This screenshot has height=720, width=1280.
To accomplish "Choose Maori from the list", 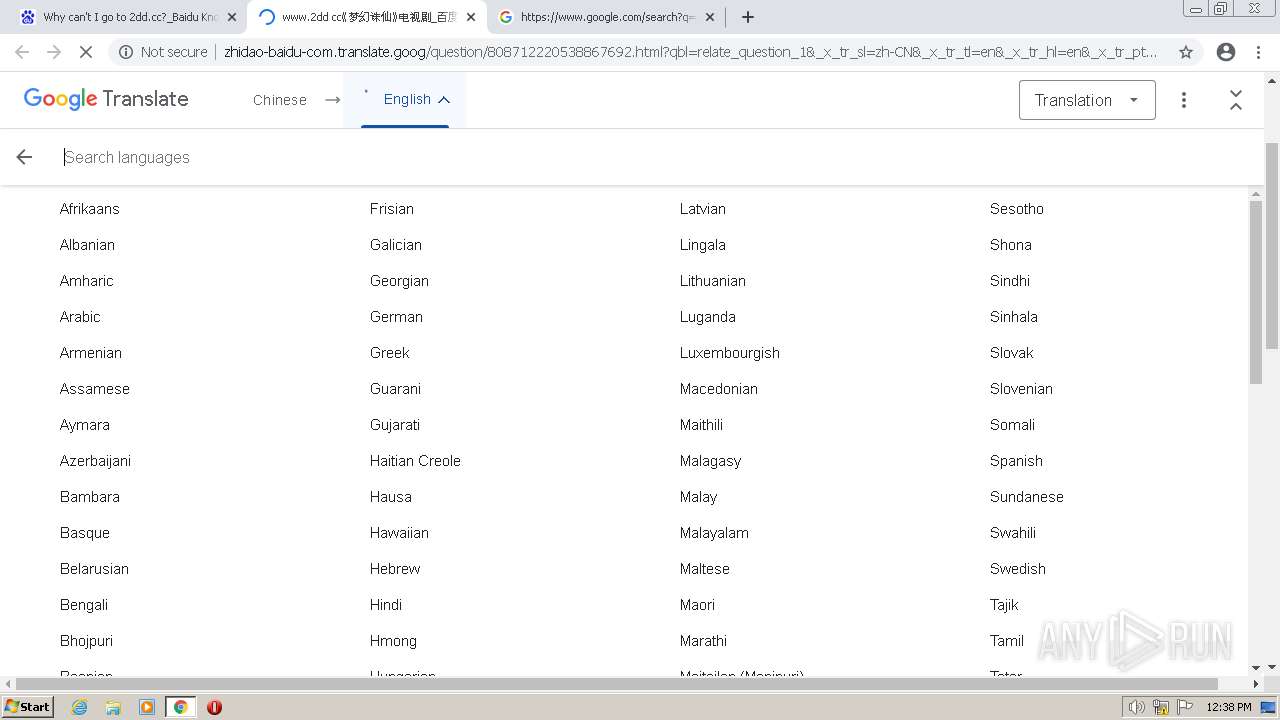I will [698, 605].
